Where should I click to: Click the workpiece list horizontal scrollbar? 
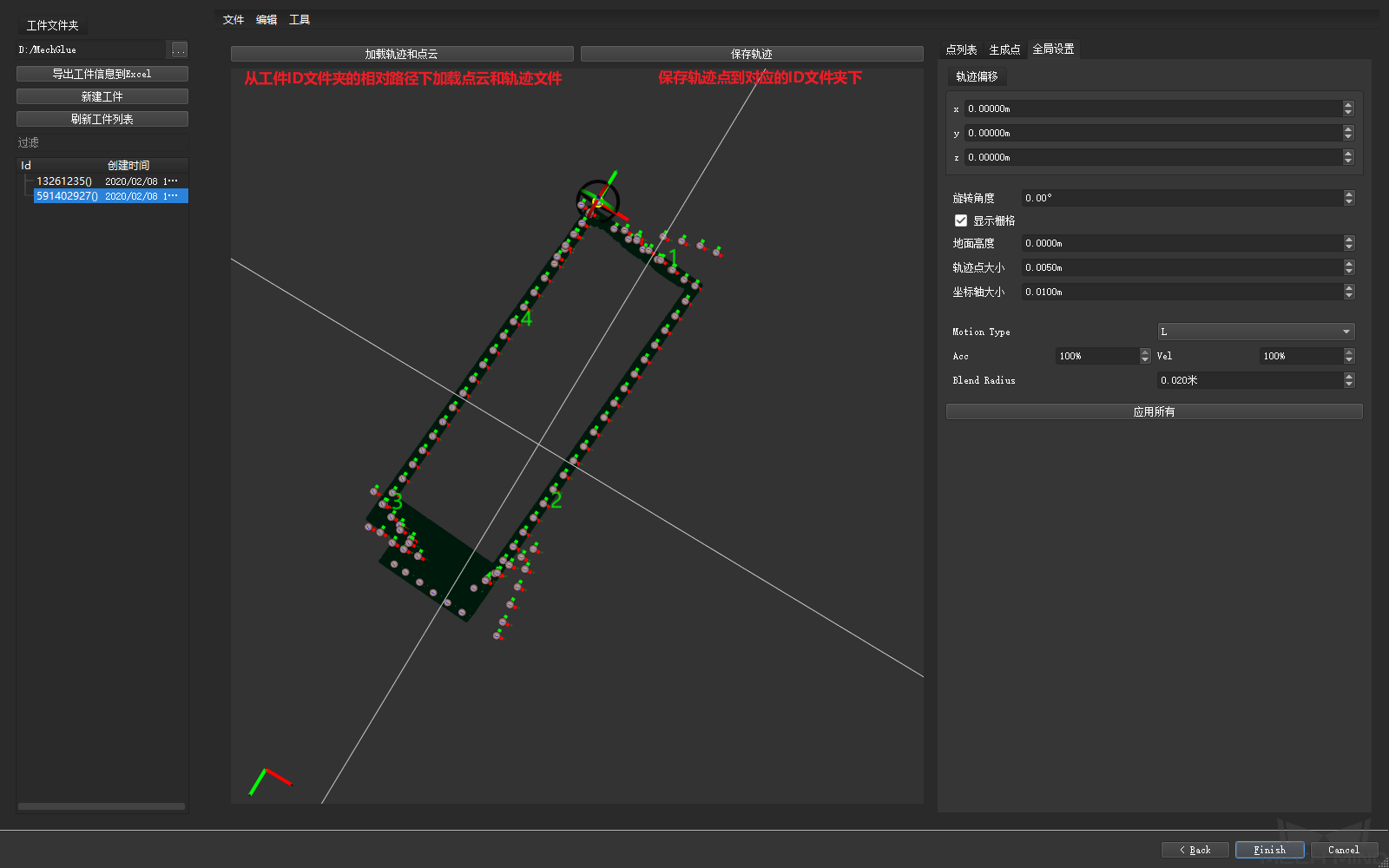pos(102,806)
